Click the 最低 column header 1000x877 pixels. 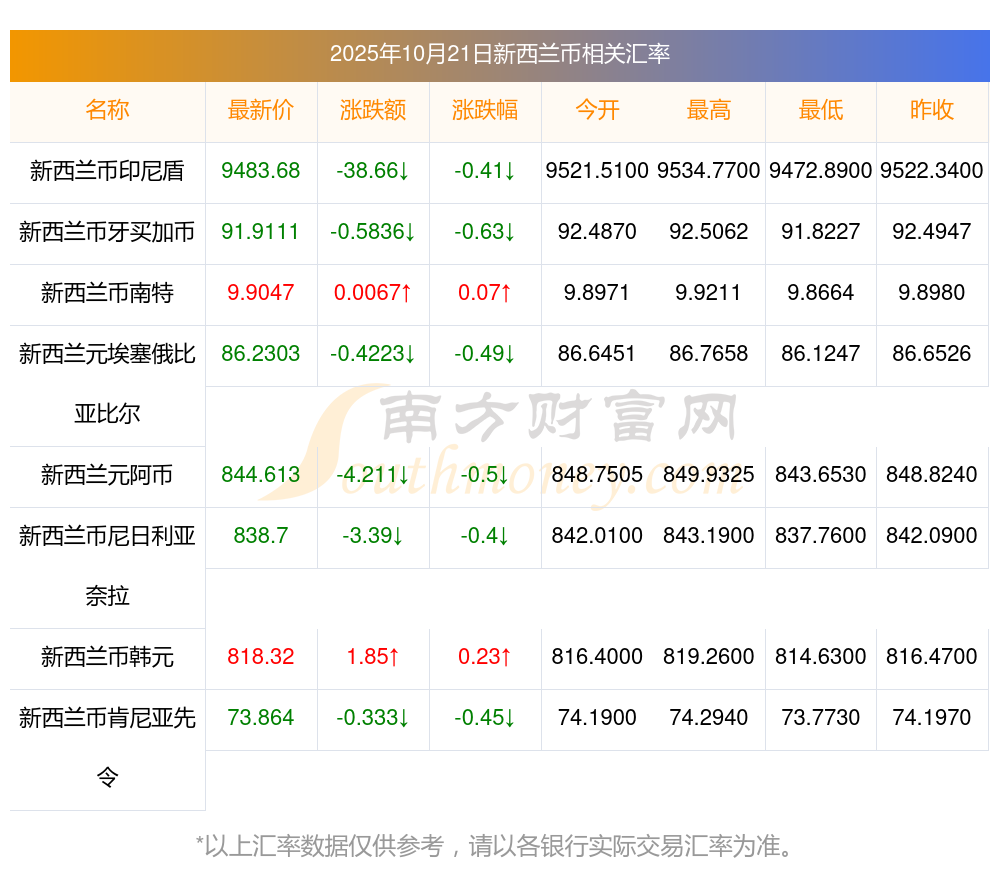point(821,111)
